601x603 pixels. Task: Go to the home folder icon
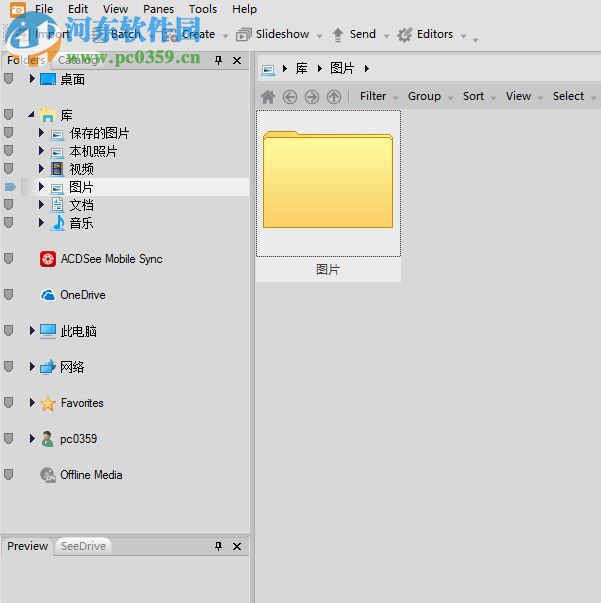(x=268, y=97)
